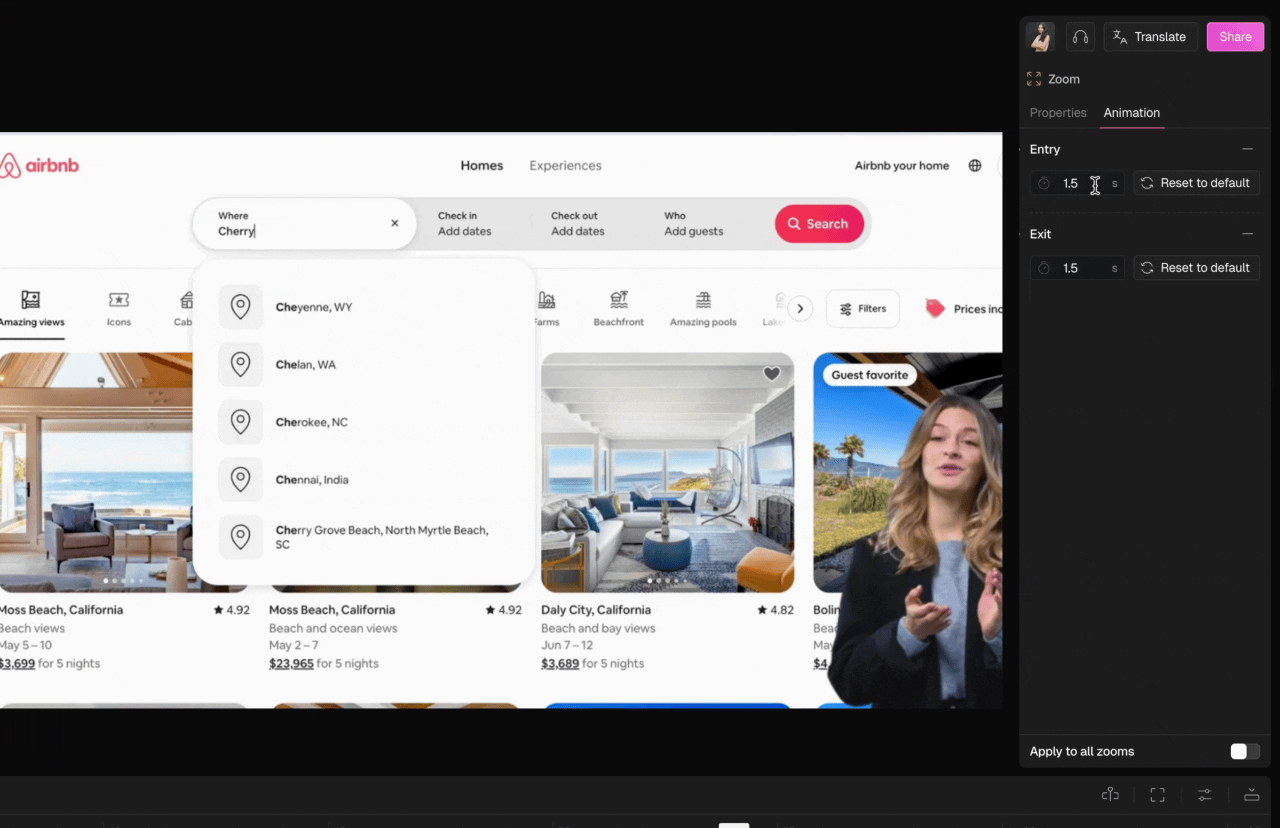Click the $23,965 for 5 nights price
1280x828 pixels.
coord(324,664)
